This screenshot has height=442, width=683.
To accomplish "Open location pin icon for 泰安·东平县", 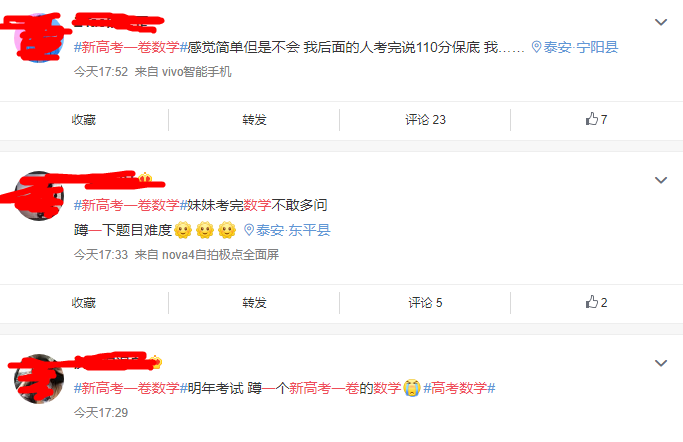I will click(x=249, y=230).
